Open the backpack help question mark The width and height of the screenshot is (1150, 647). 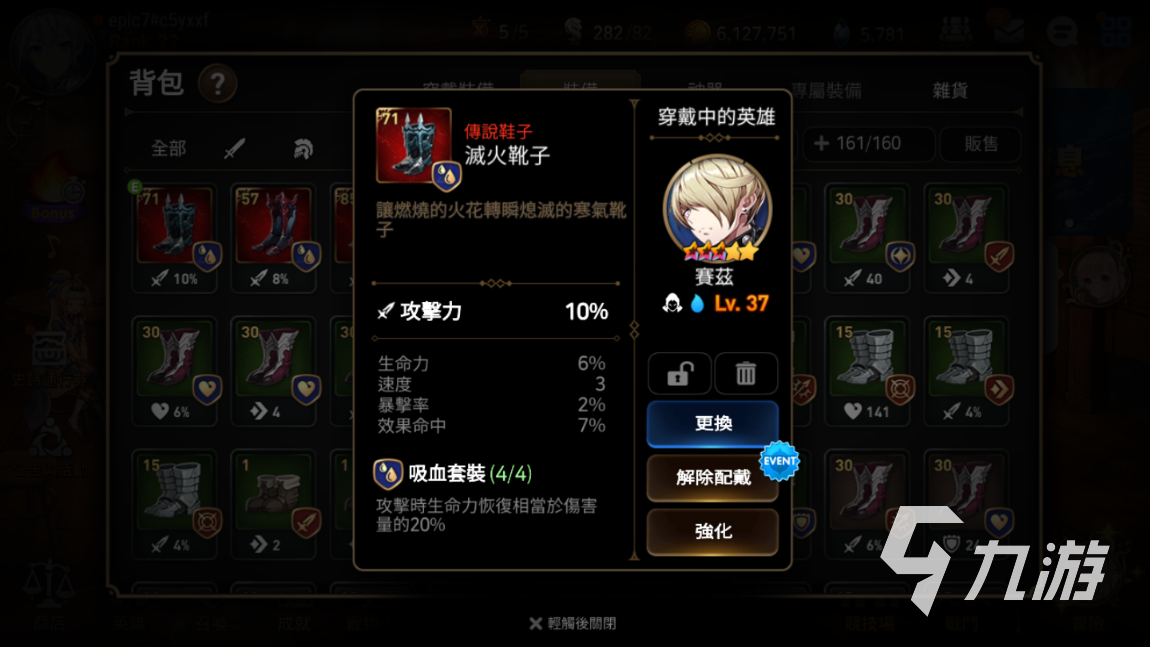click(x=217, y=84)
